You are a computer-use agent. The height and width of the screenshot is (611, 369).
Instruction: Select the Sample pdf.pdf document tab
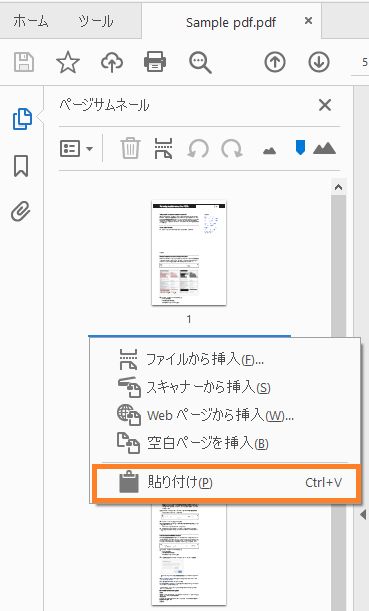[x=231, y=22]
